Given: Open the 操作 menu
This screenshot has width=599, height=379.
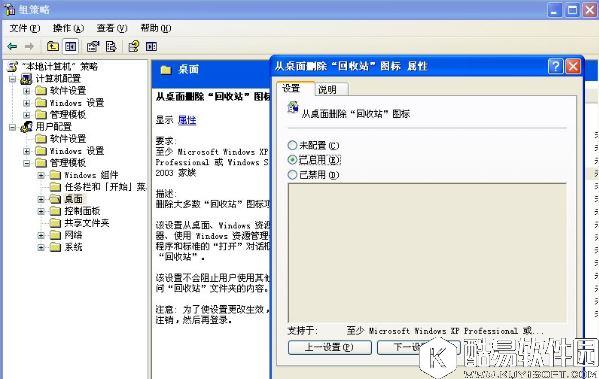Looking at the screenshot, I should pos(68,28).
